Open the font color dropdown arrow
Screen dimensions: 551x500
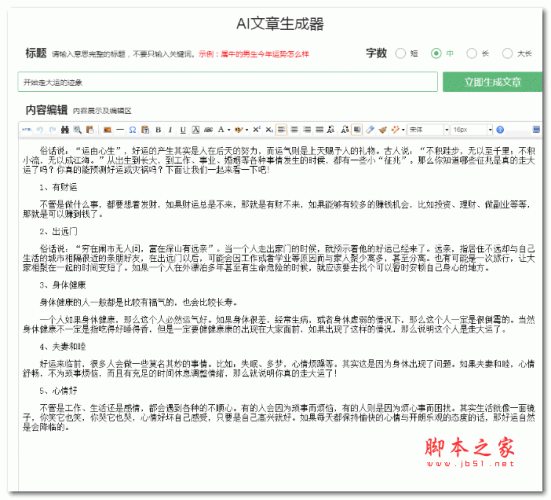pos(229,130)
